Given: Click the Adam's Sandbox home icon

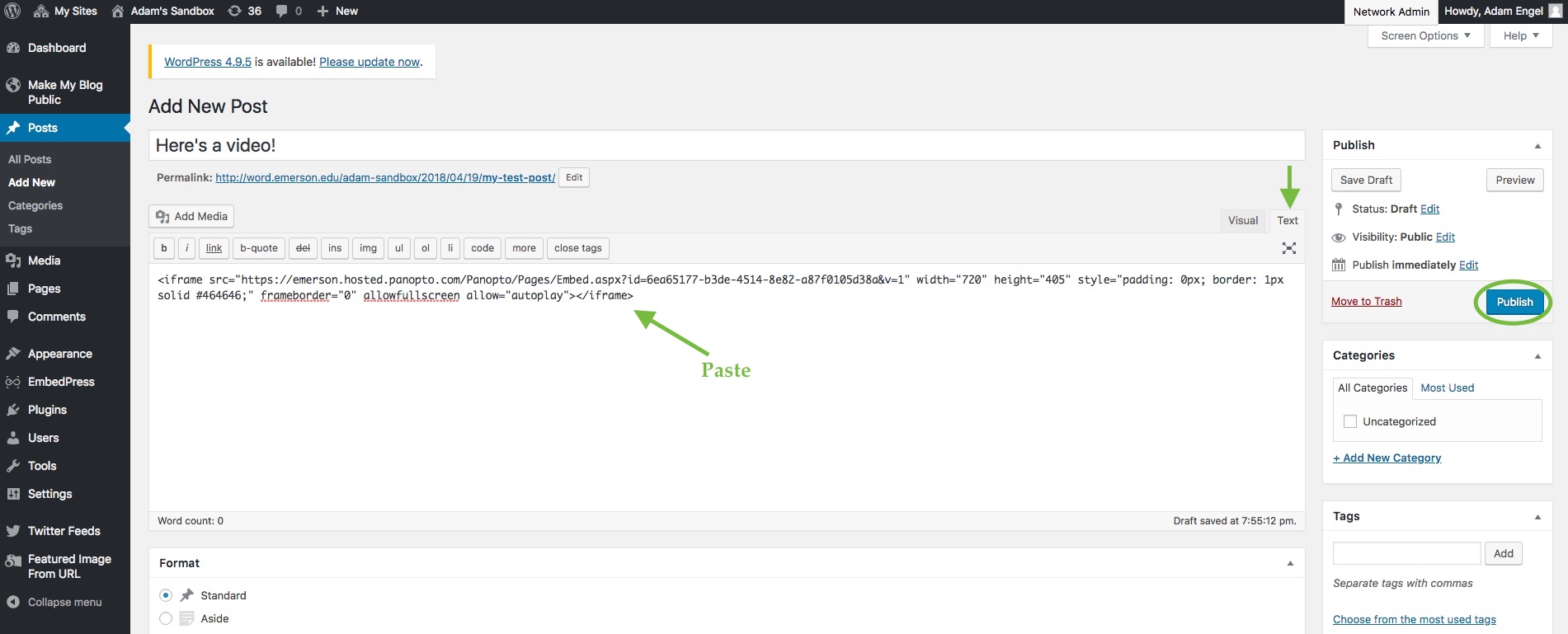Looking at the screenshot, I should pos(118,11).
